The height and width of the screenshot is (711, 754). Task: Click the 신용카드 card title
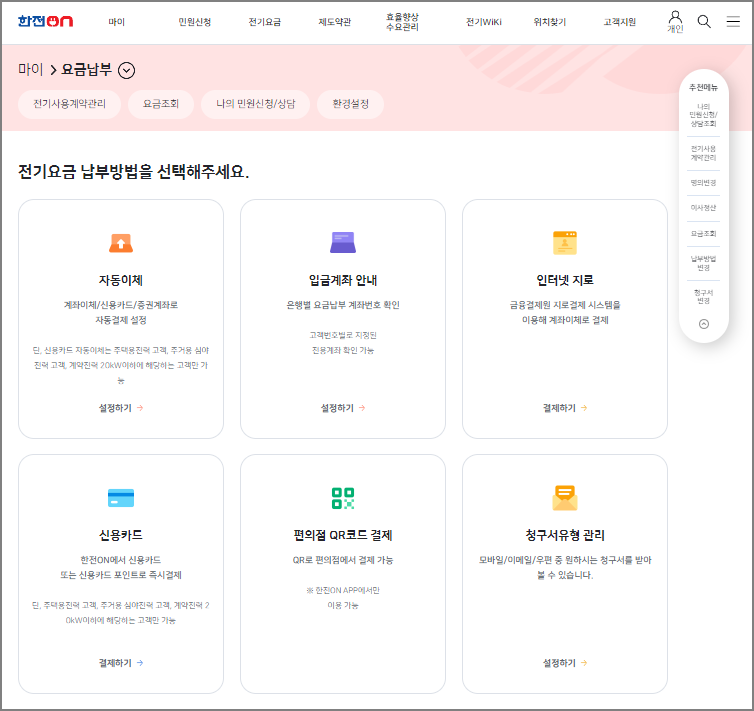[121, 535]
